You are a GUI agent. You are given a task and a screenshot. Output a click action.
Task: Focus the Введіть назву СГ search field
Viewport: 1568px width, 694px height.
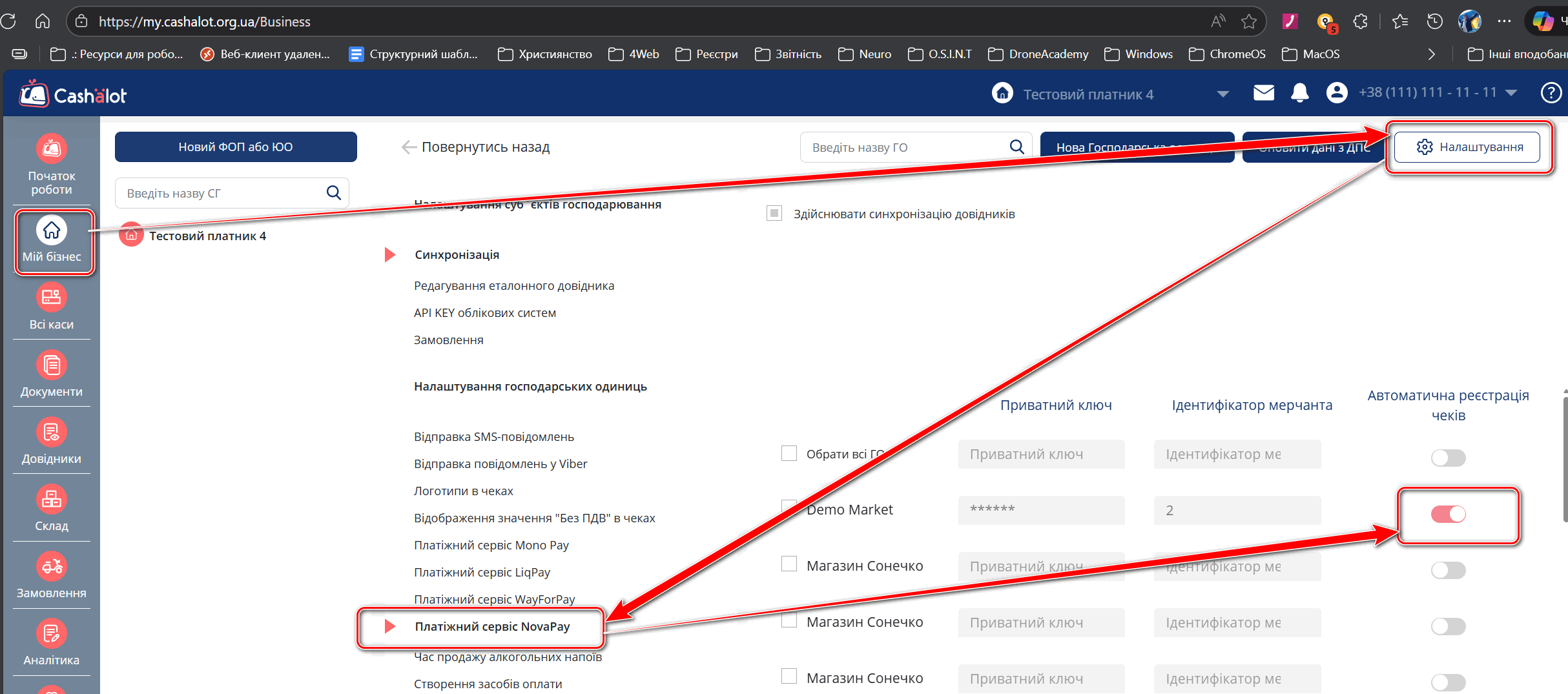tap(223, 193)
